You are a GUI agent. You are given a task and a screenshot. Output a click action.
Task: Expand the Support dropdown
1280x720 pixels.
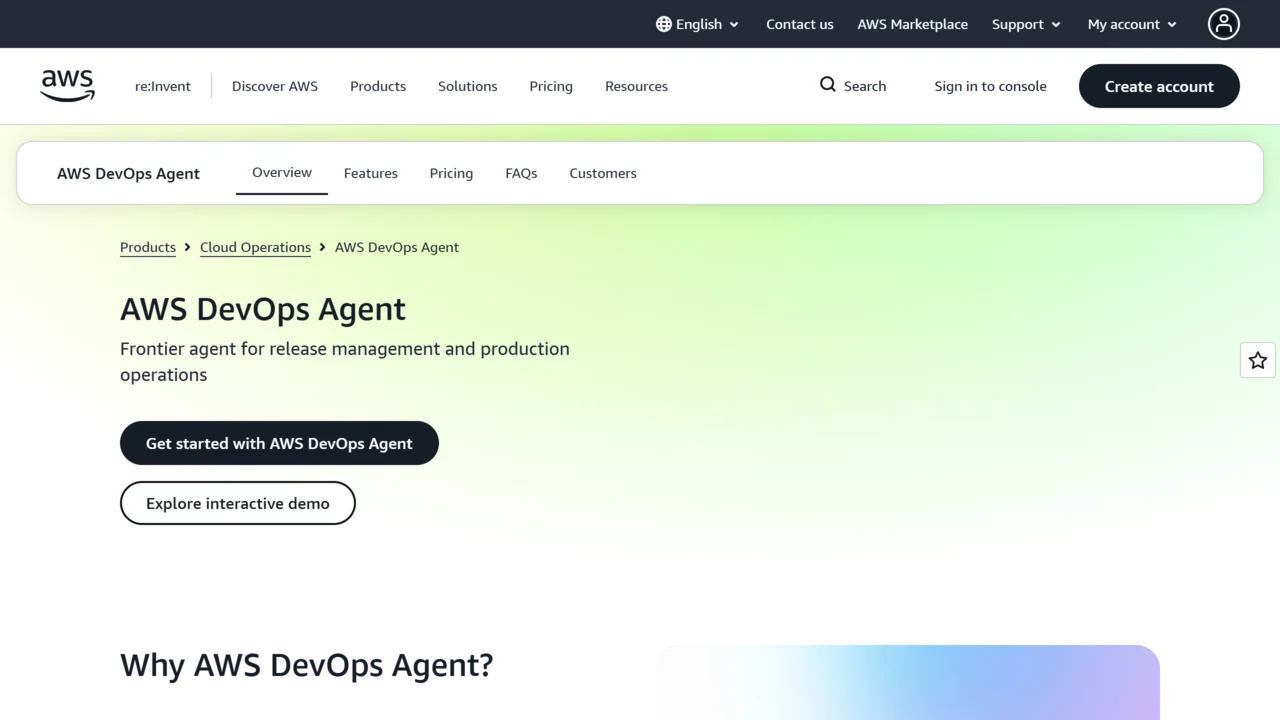pyautogui.click(x=1026, y=24)
